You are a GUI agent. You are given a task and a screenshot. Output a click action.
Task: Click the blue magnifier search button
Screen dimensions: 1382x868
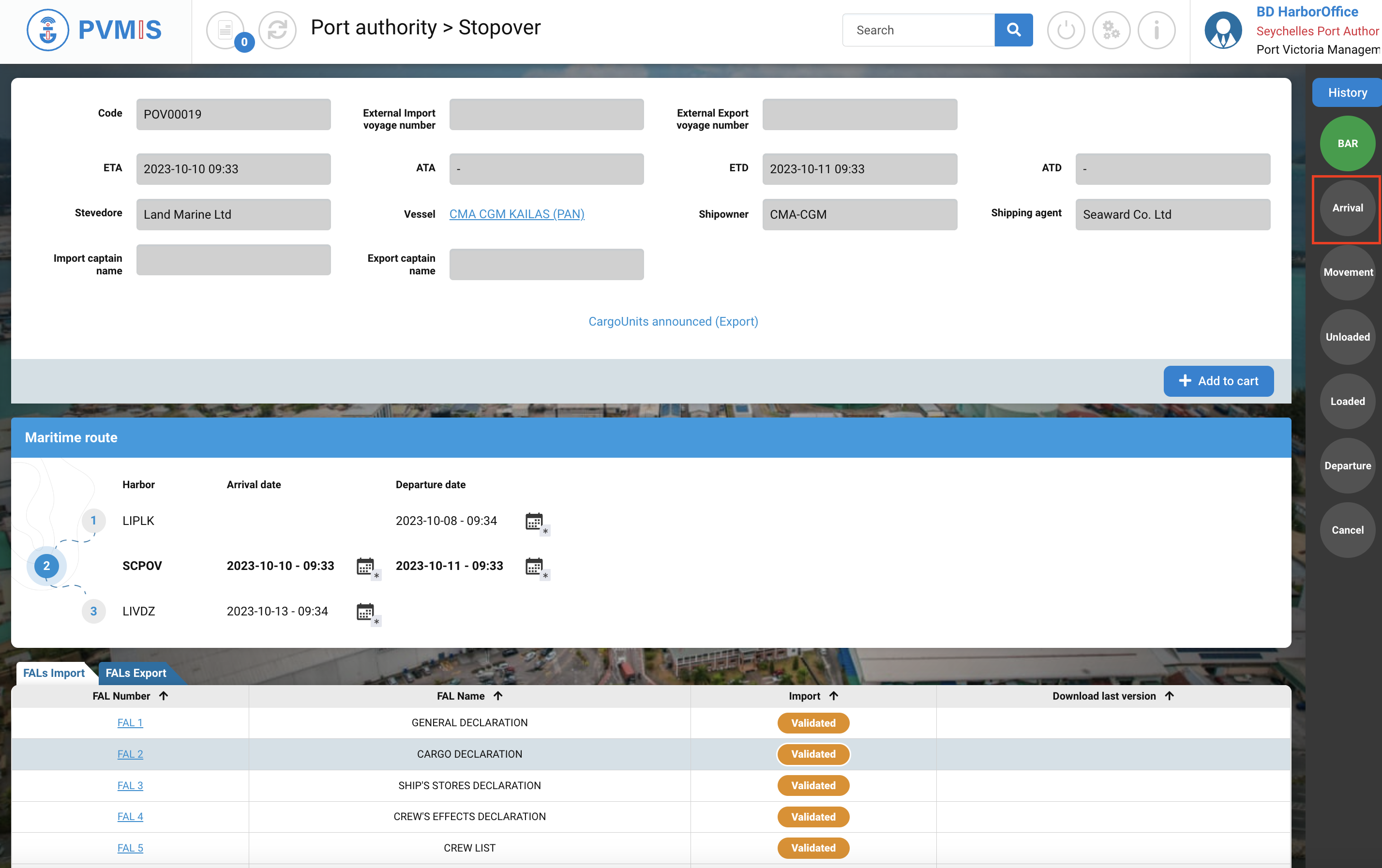[1013, 30]
